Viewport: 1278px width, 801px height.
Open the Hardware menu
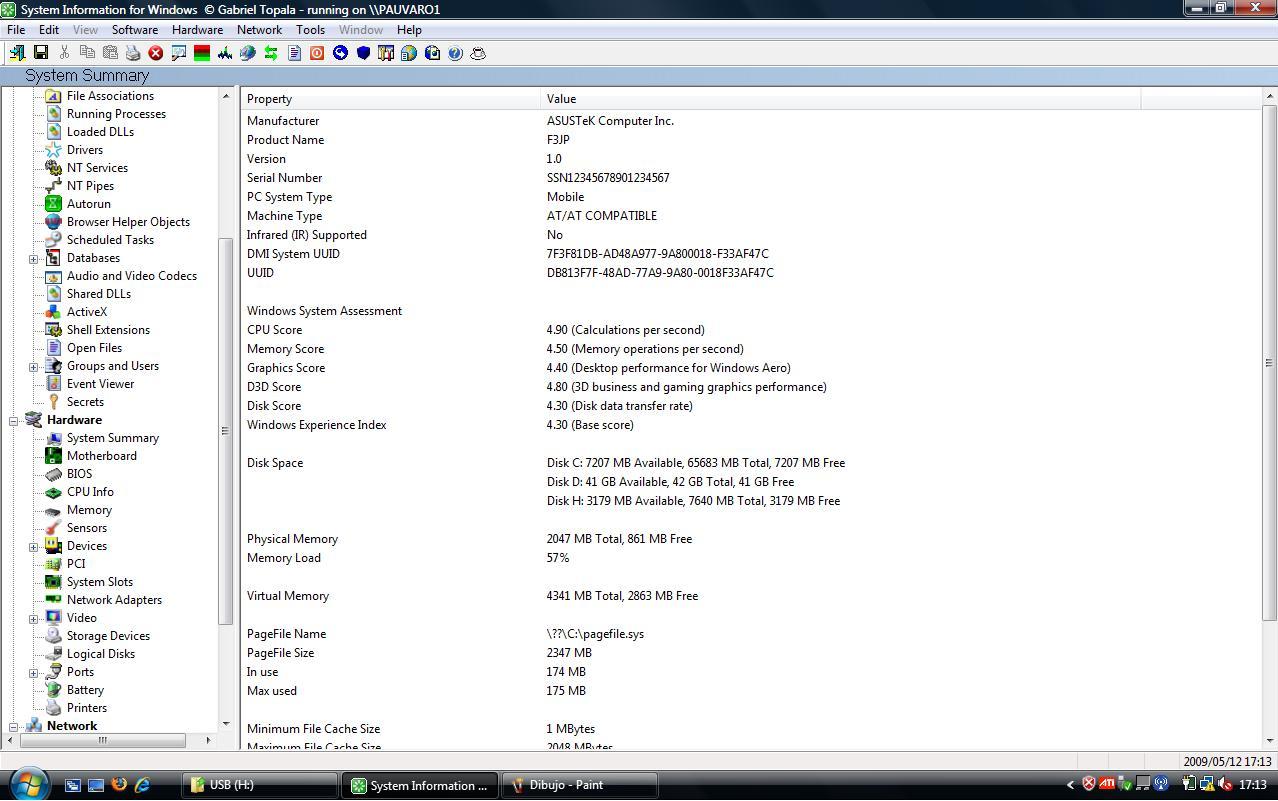click(197, 30)
